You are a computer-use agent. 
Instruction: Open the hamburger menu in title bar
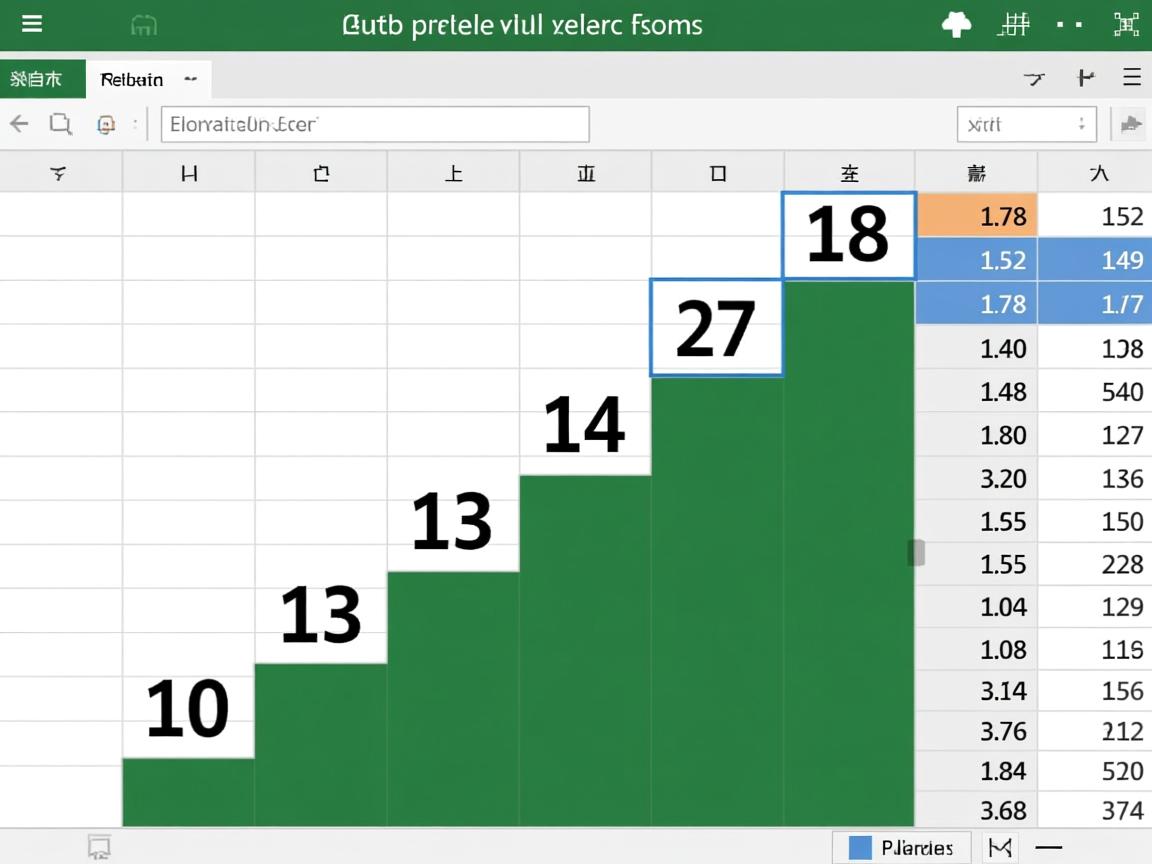pyautogui.click(x=32, y=24)
